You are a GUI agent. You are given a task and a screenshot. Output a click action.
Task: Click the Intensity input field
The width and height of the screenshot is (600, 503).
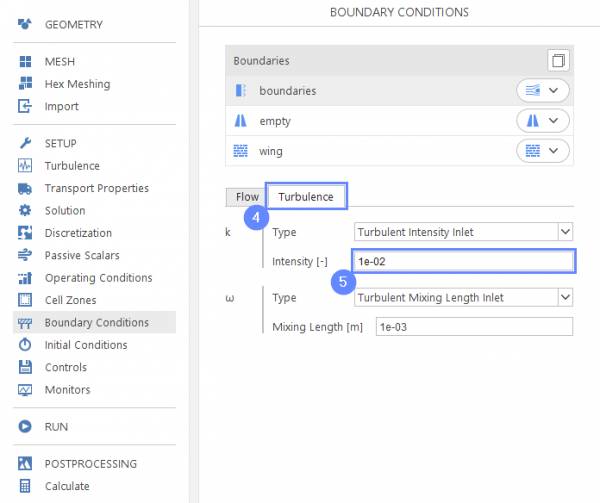pyautogui.click(x=464, y=261)
